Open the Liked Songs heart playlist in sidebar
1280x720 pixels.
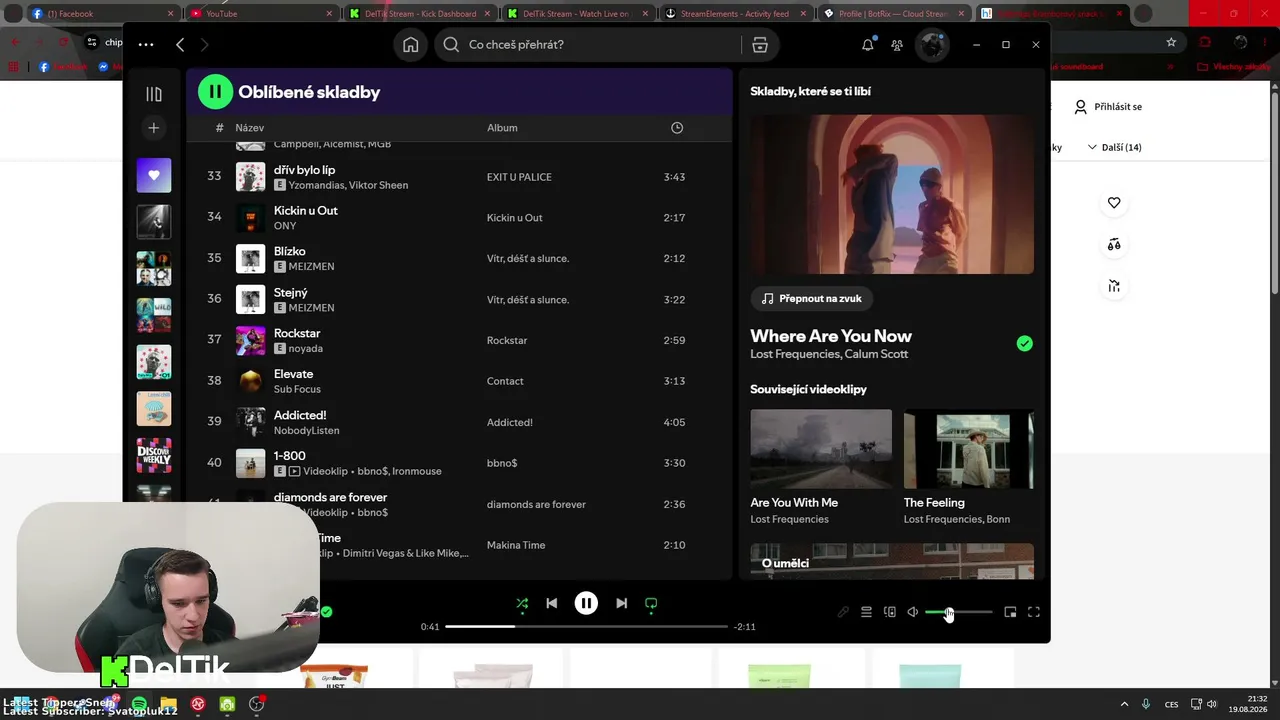(x=154, y=175)
